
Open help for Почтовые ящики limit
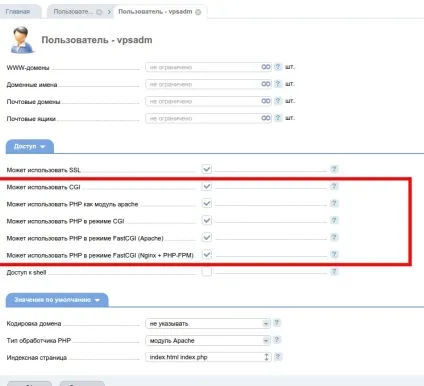click(x=278, y=118)
